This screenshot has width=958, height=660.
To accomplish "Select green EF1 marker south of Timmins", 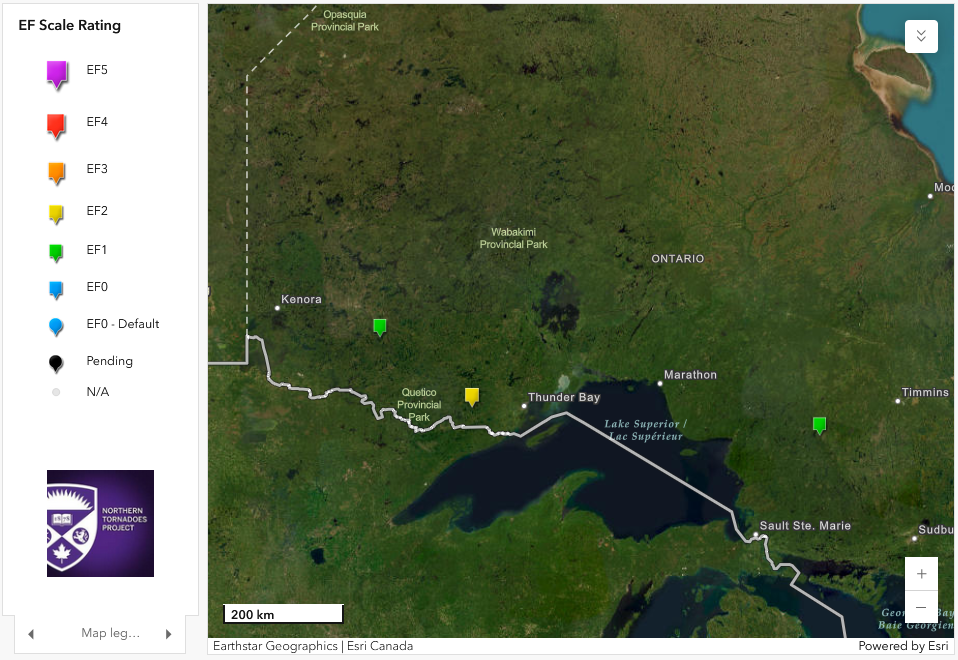I will click(x=819, y=425).
